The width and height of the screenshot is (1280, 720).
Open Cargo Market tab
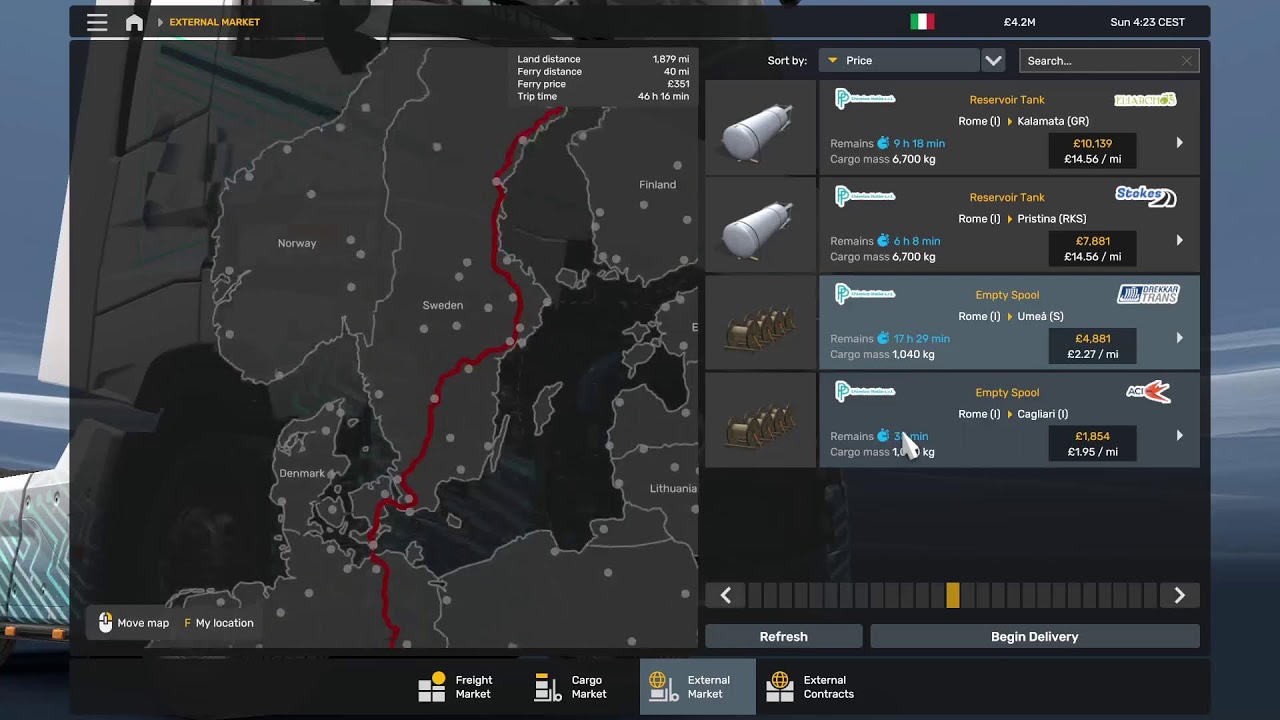coord(571,687)
